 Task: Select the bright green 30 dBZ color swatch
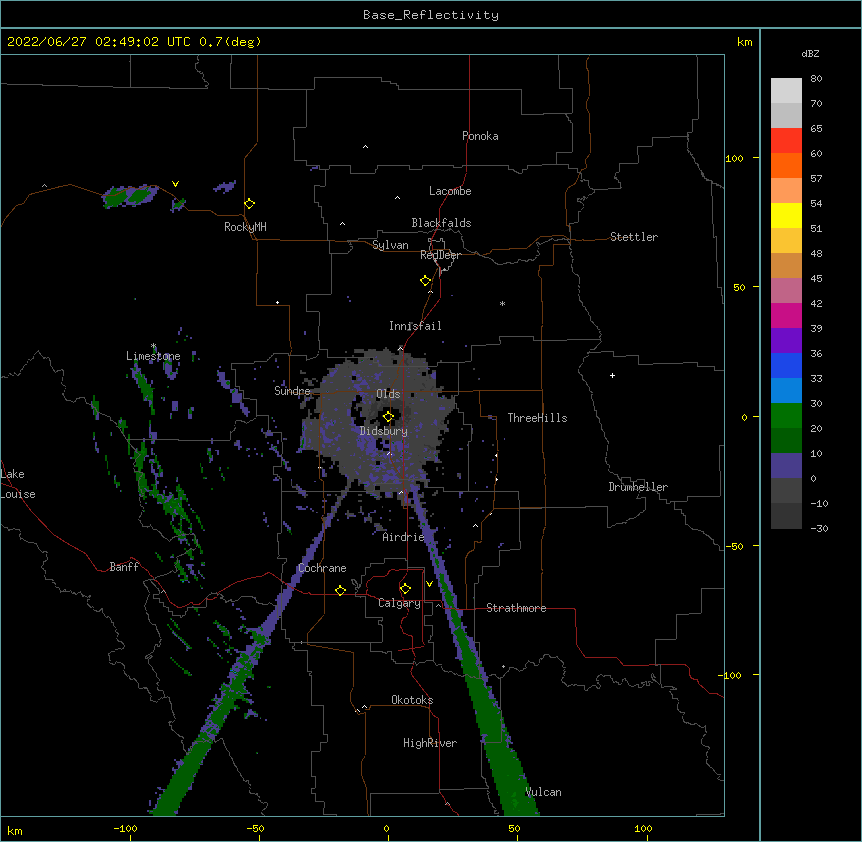(x=786, y=416)
